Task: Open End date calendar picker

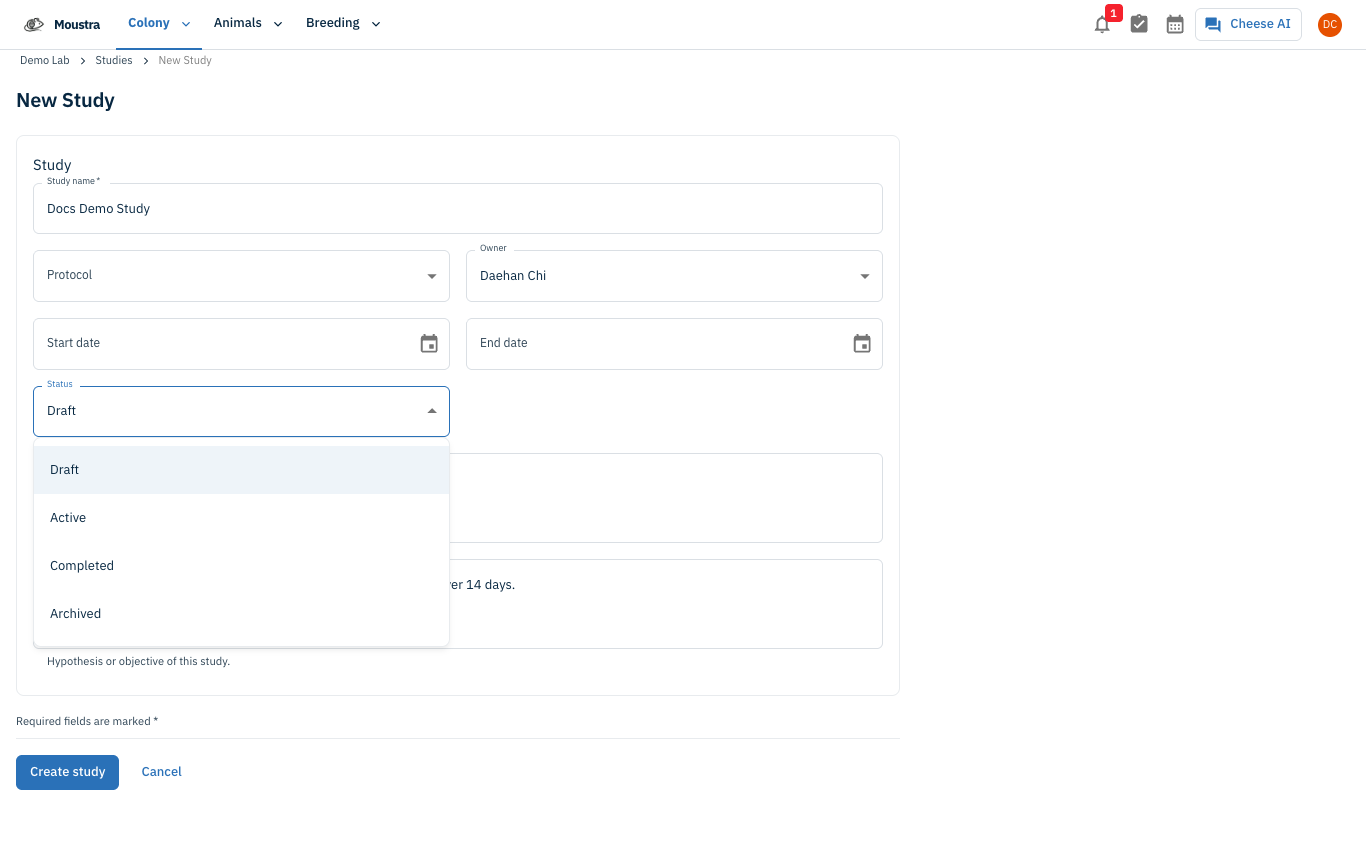Action: click(x=862, y=343)
